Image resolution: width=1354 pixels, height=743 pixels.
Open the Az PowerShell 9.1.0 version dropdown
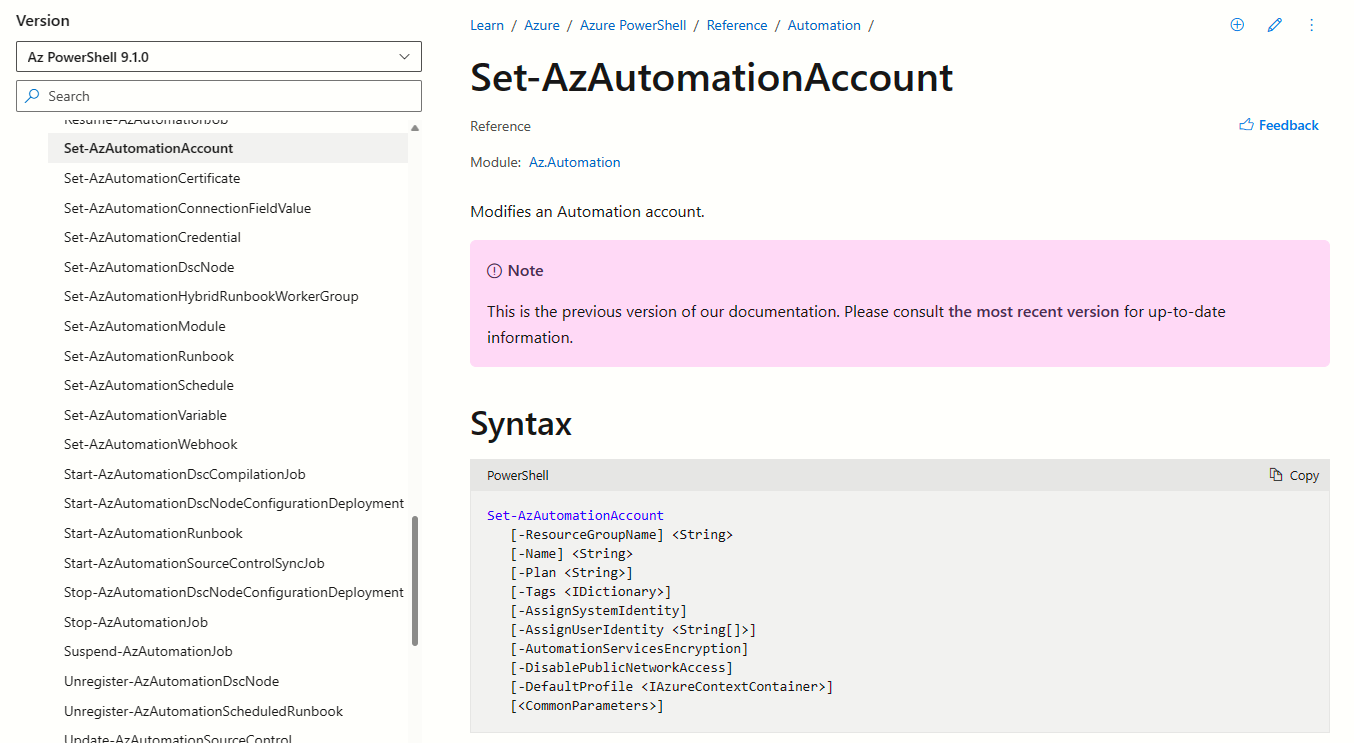click(x=219, y=56)
